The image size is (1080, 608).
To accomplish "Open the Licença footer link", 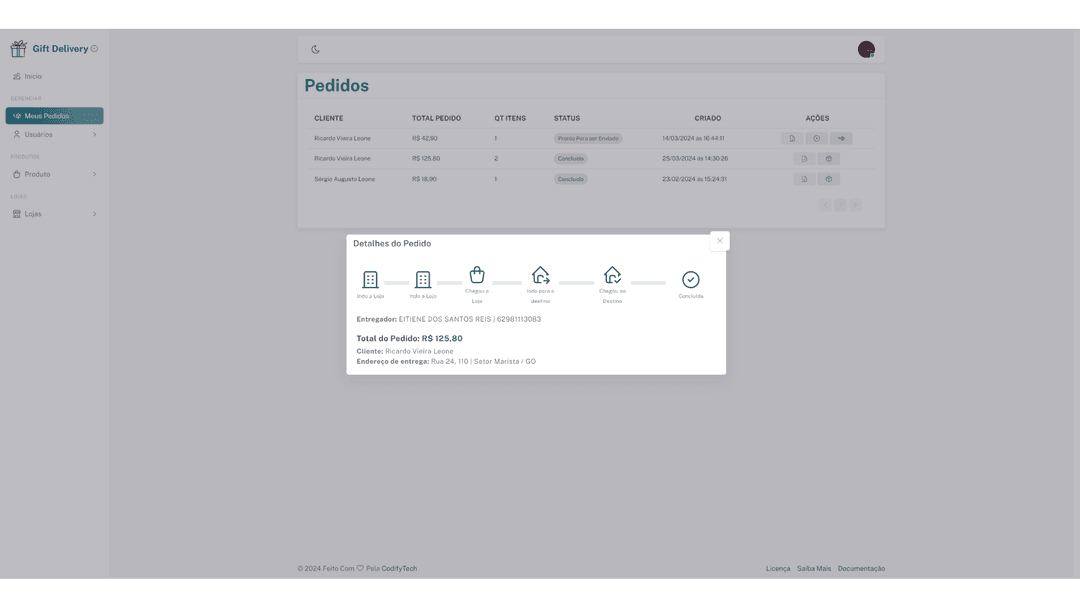I will point(777,568).
